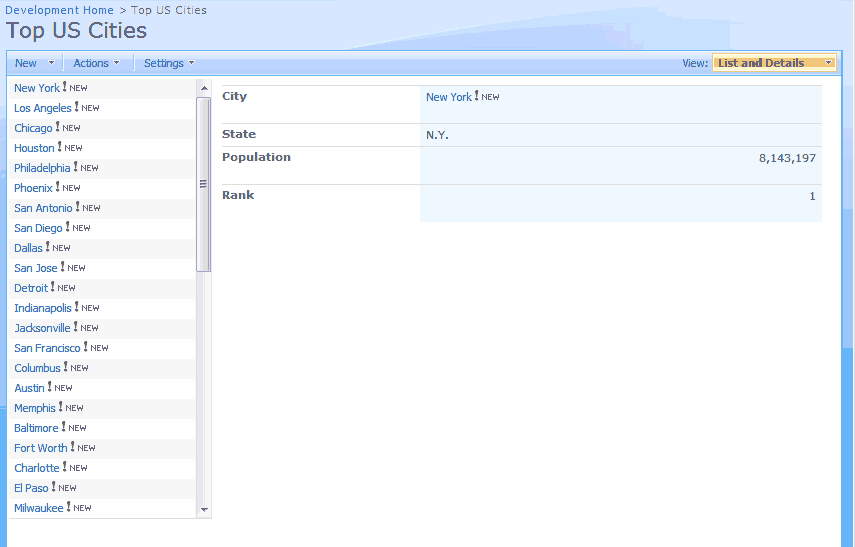Select Houston in the city list

pyautogui.click(x=34, y=148)
